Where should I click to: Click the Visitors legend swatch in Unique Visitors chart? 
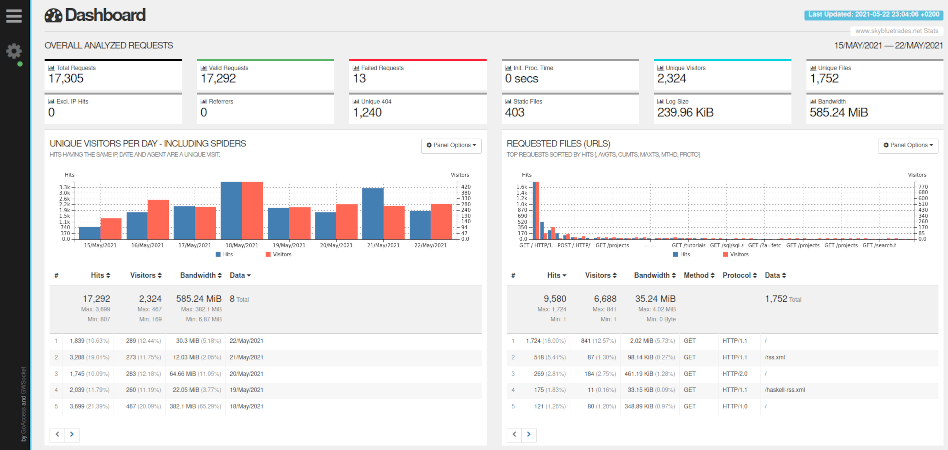[x=269, y=255]
